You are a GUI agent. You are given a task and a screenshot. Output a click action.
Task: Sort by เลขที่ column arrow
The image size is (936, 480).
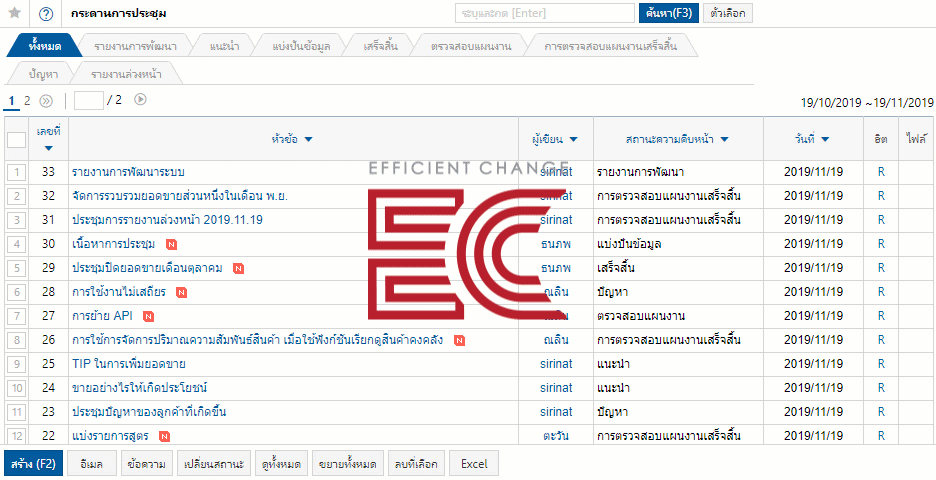[x=48, y=148]
